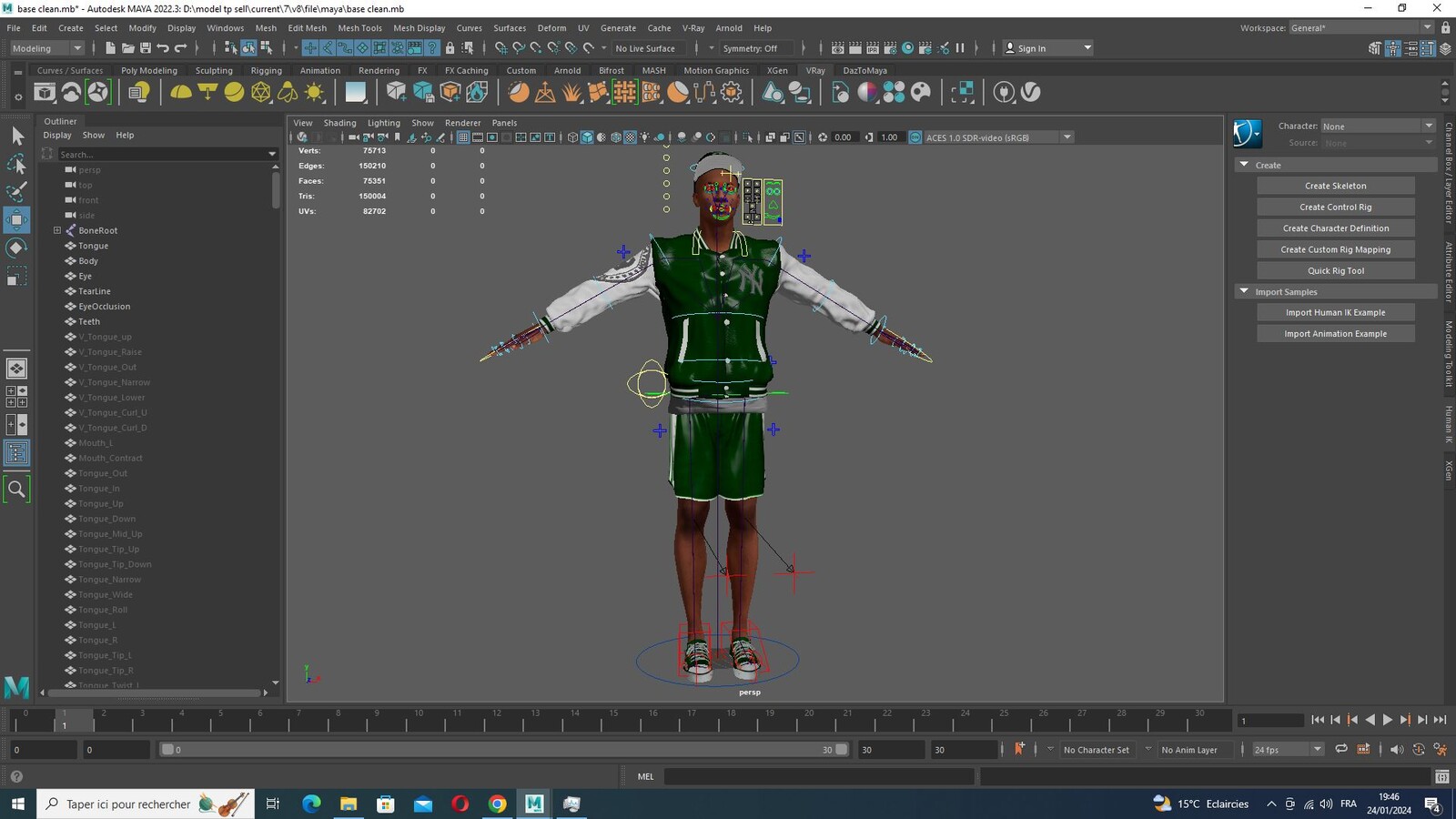Open the Quick Rig Tool
The image size is (1456, 819).
[1335, 270]
